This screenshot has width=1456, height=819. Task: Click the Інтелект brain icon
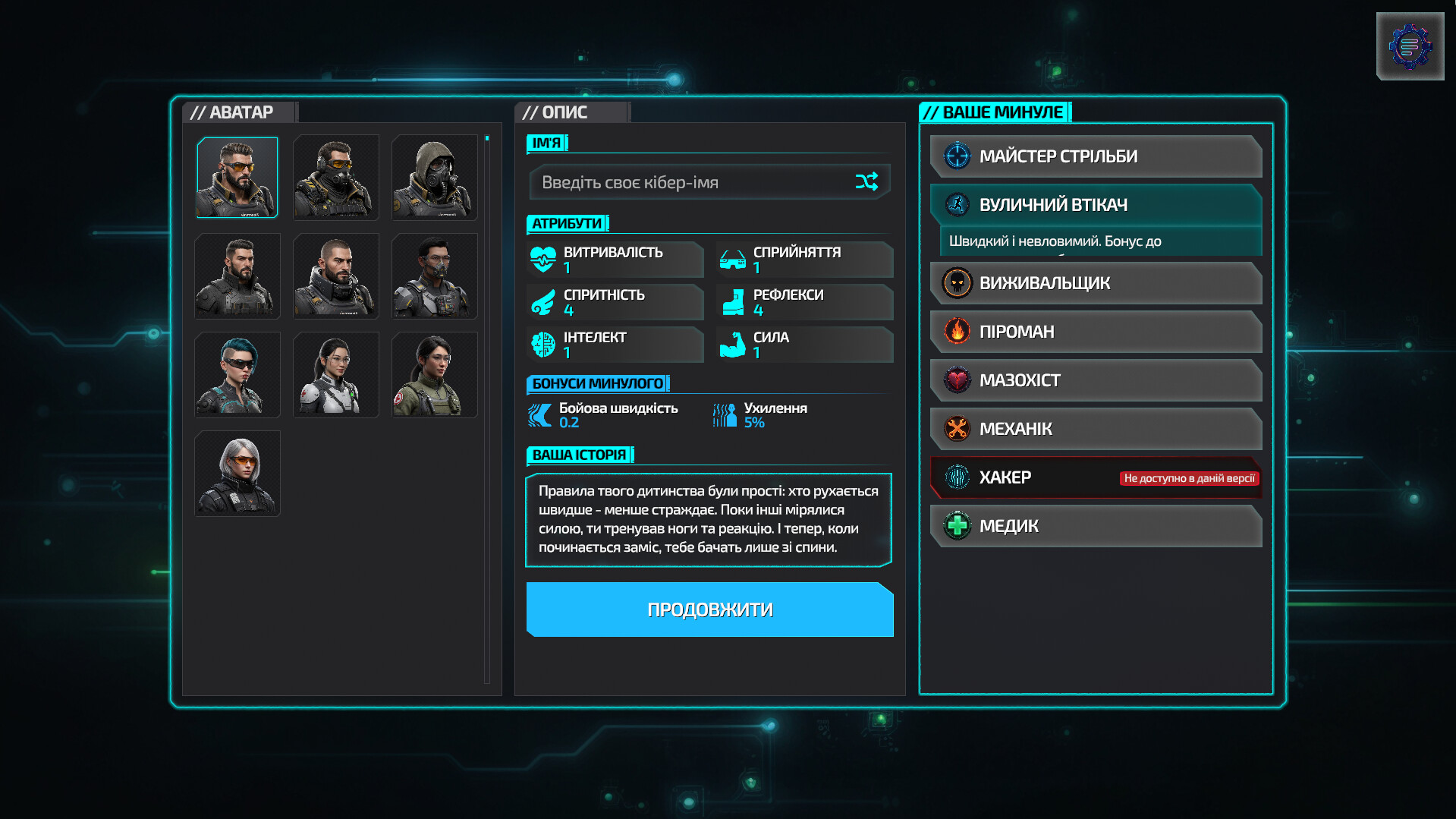pyautogui.click(x=543, y=345)
